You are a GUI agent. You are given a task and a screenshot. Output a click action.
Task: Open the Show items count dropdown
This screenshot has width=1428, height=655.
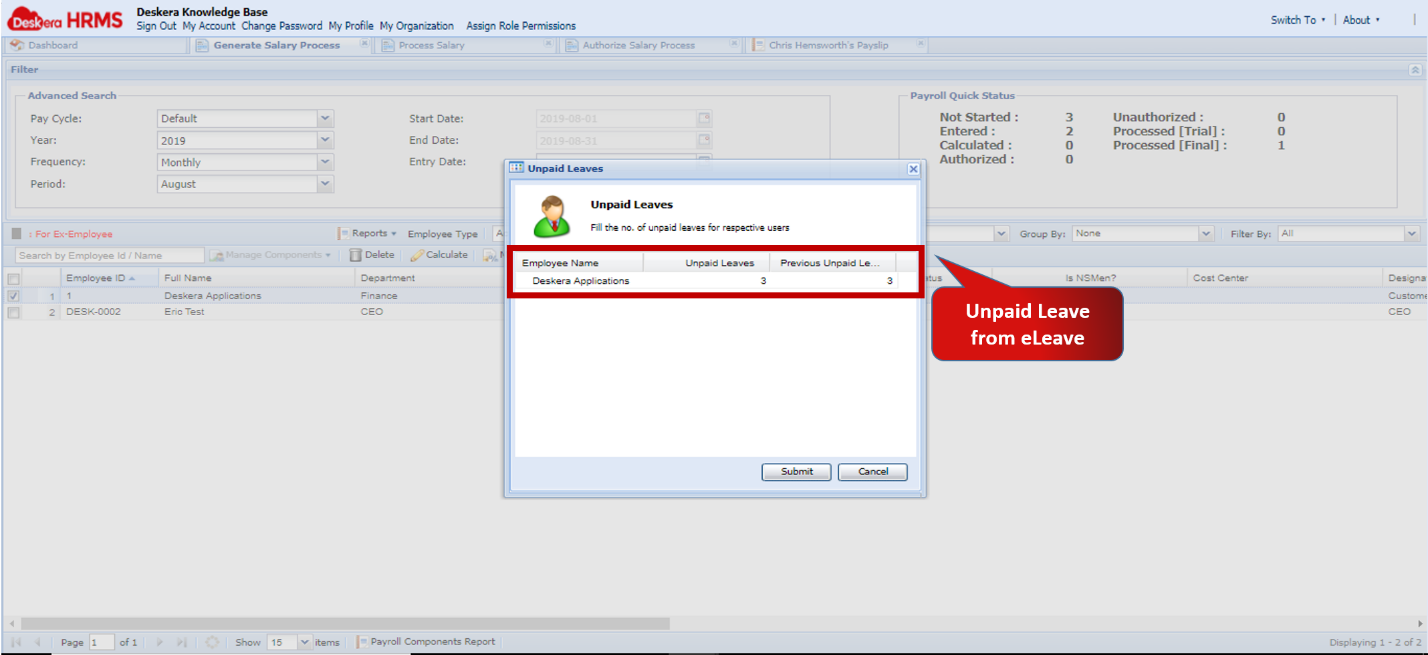coord(303,641)
